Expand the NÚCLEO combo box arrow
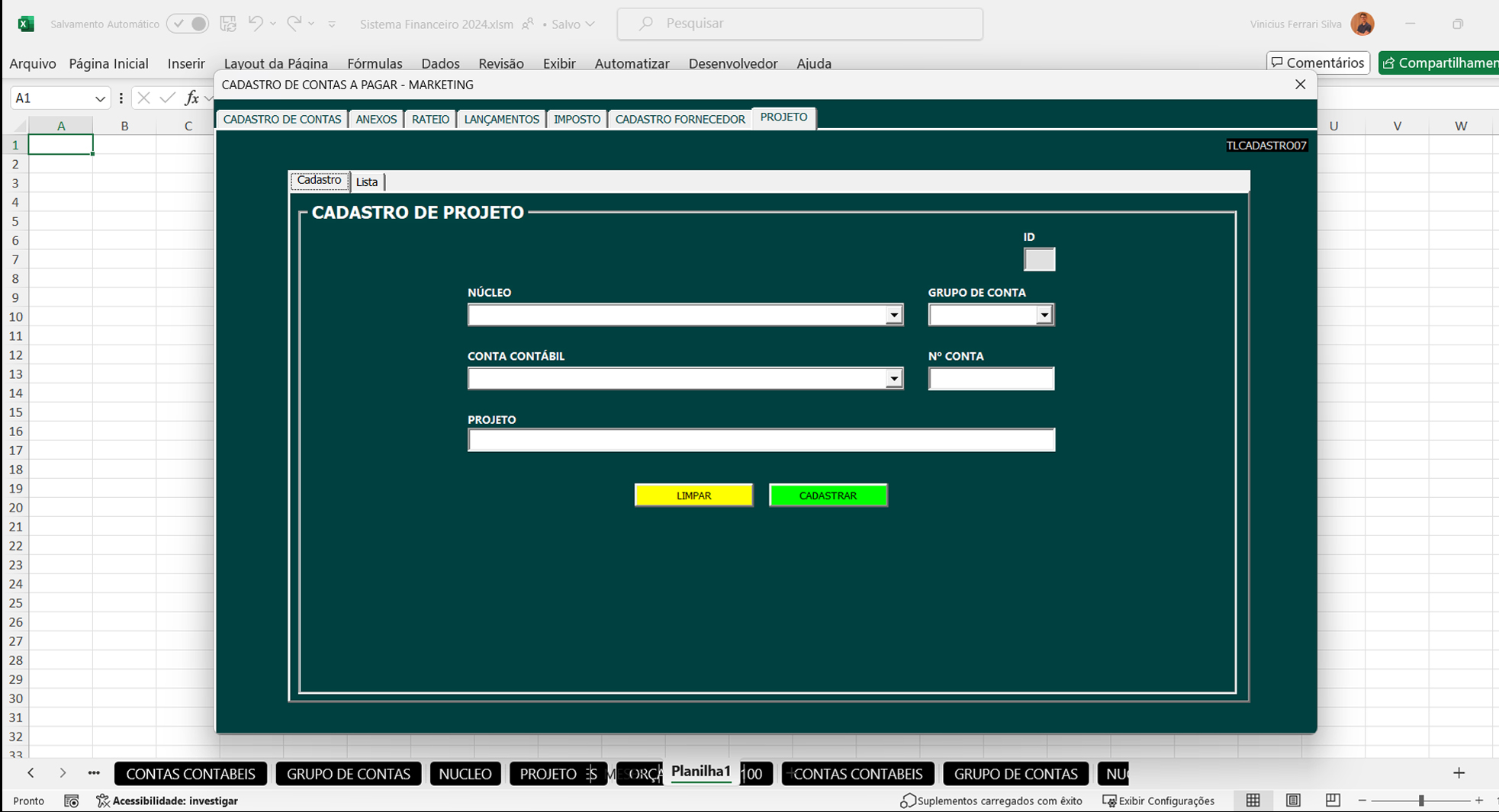This screenshot has width=1499, height=812. [893, 315]
